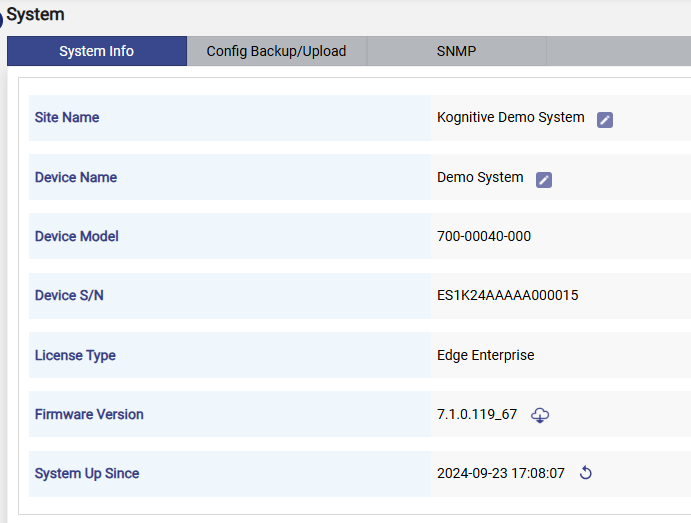Open the Config Backup/Upload tab

(x=276, y=51)
